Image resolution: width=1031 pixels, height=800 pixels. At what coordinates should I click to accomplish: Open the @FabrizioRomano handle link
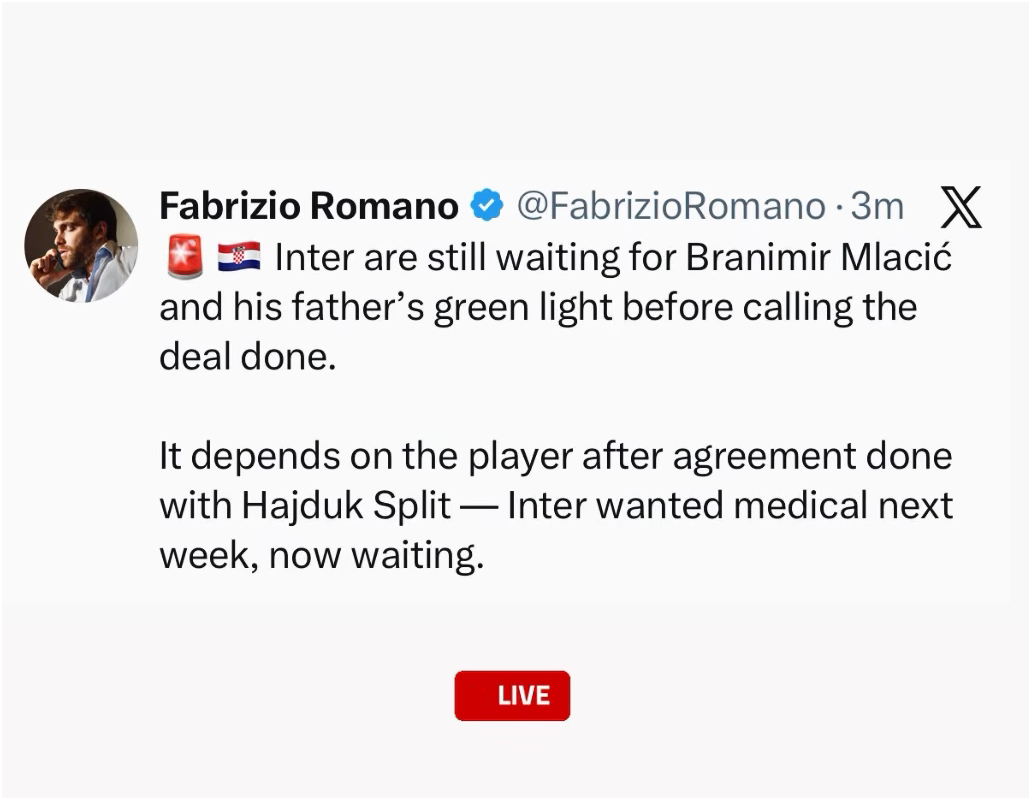pos(671,206)
